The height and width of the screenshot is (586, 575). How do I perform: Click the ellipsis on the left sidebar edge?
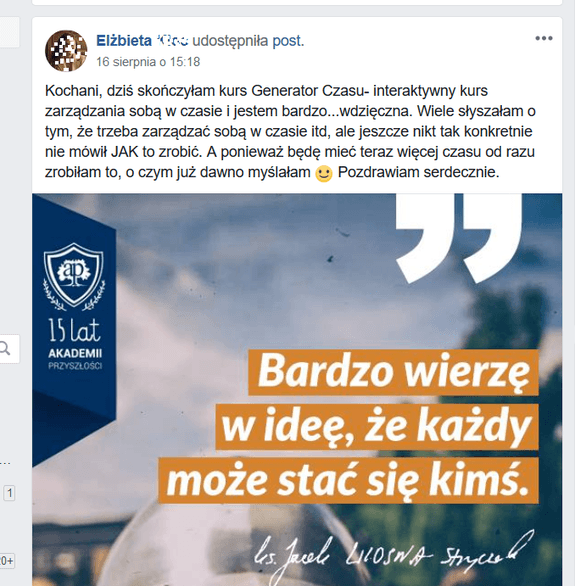click(x=5, y=463)
